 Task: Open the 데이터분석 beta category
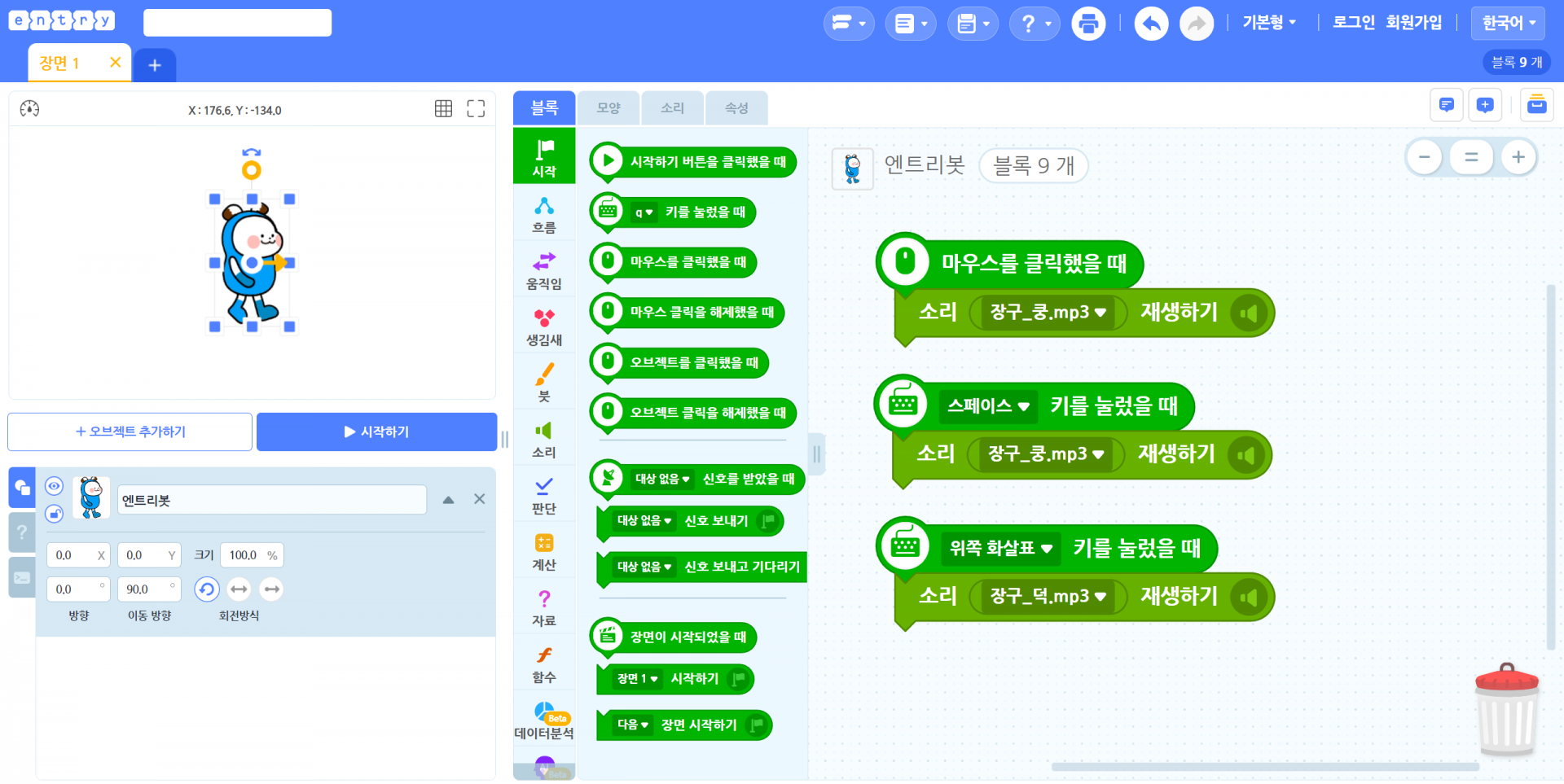(x=544, y=720)
